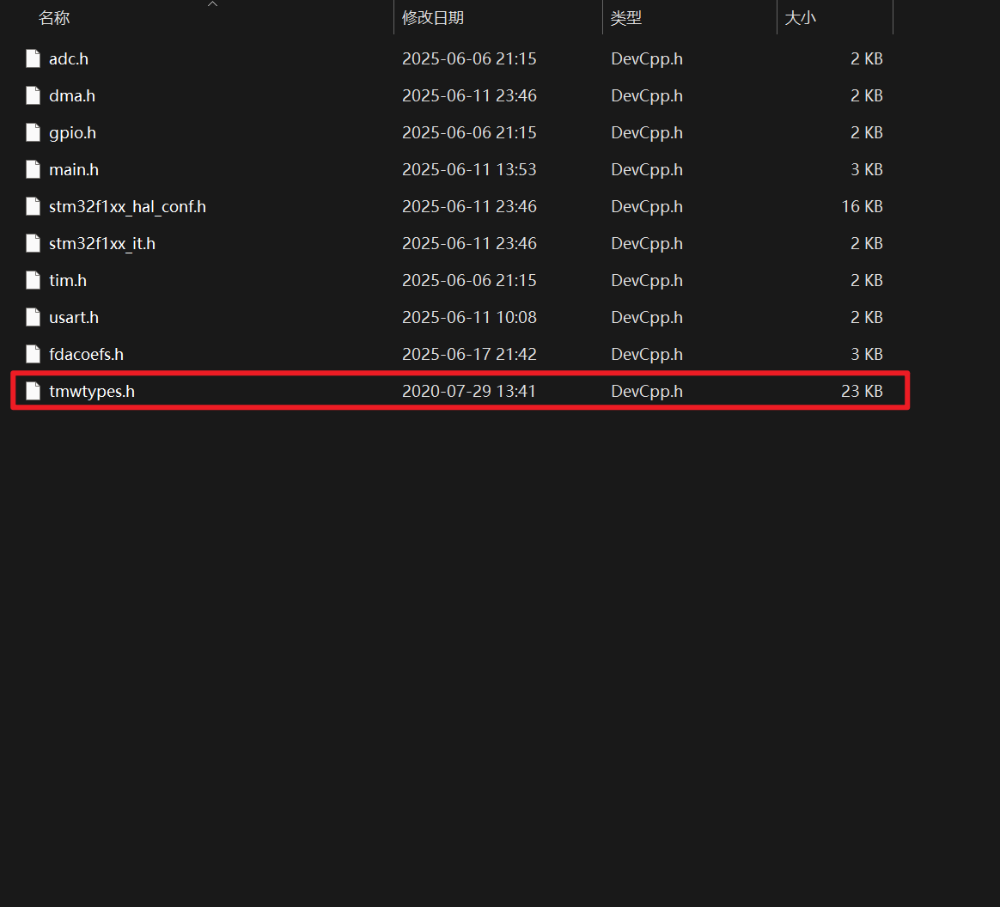
Task: Sort by the 大小 column header
Action: point(800,18)
